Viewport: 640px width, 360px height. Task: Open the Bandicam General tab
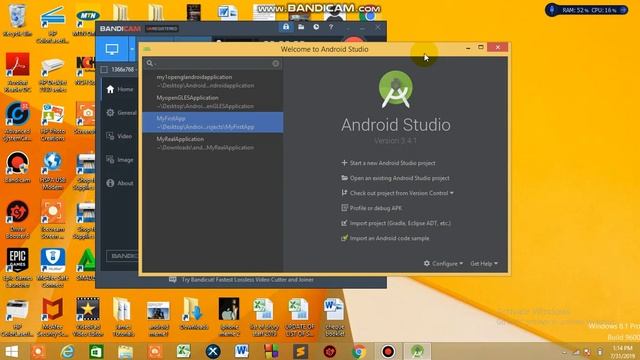pyautogui.click(x=120, y=113)
